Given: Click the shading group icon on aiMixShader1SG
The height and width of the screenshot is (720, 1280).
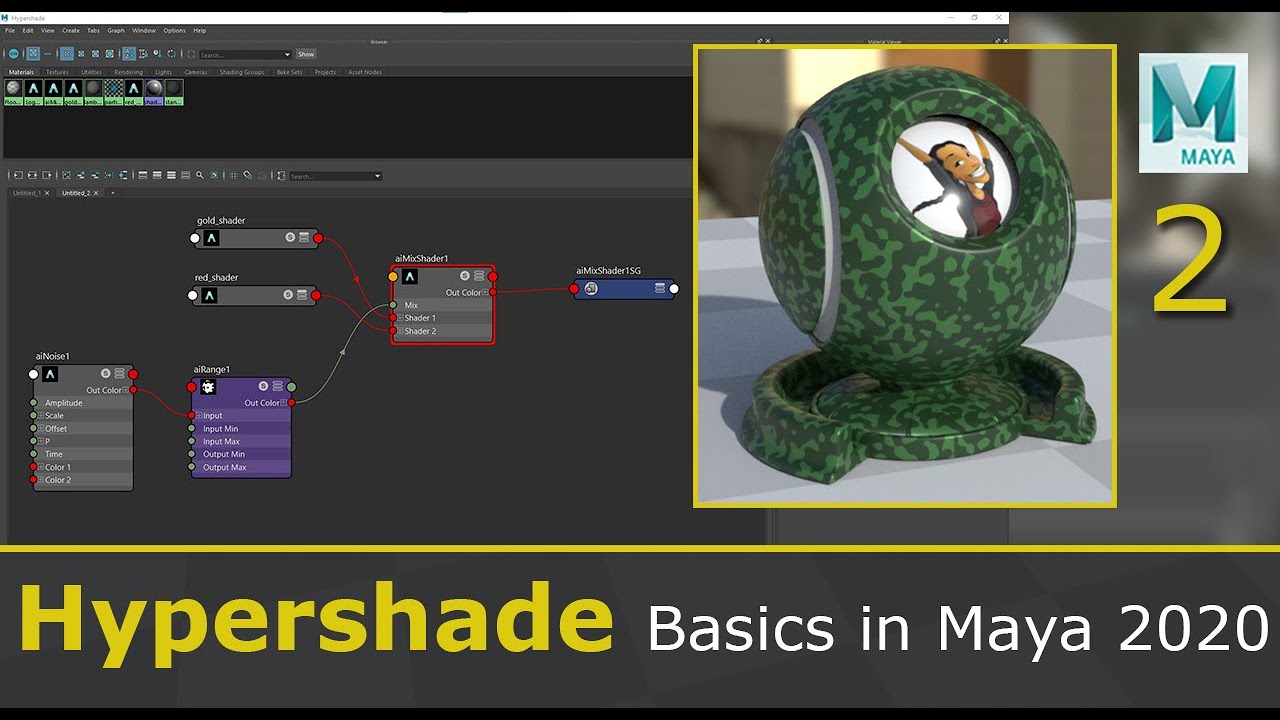Looking at the screenshot, I should click(x=591, y=288).
